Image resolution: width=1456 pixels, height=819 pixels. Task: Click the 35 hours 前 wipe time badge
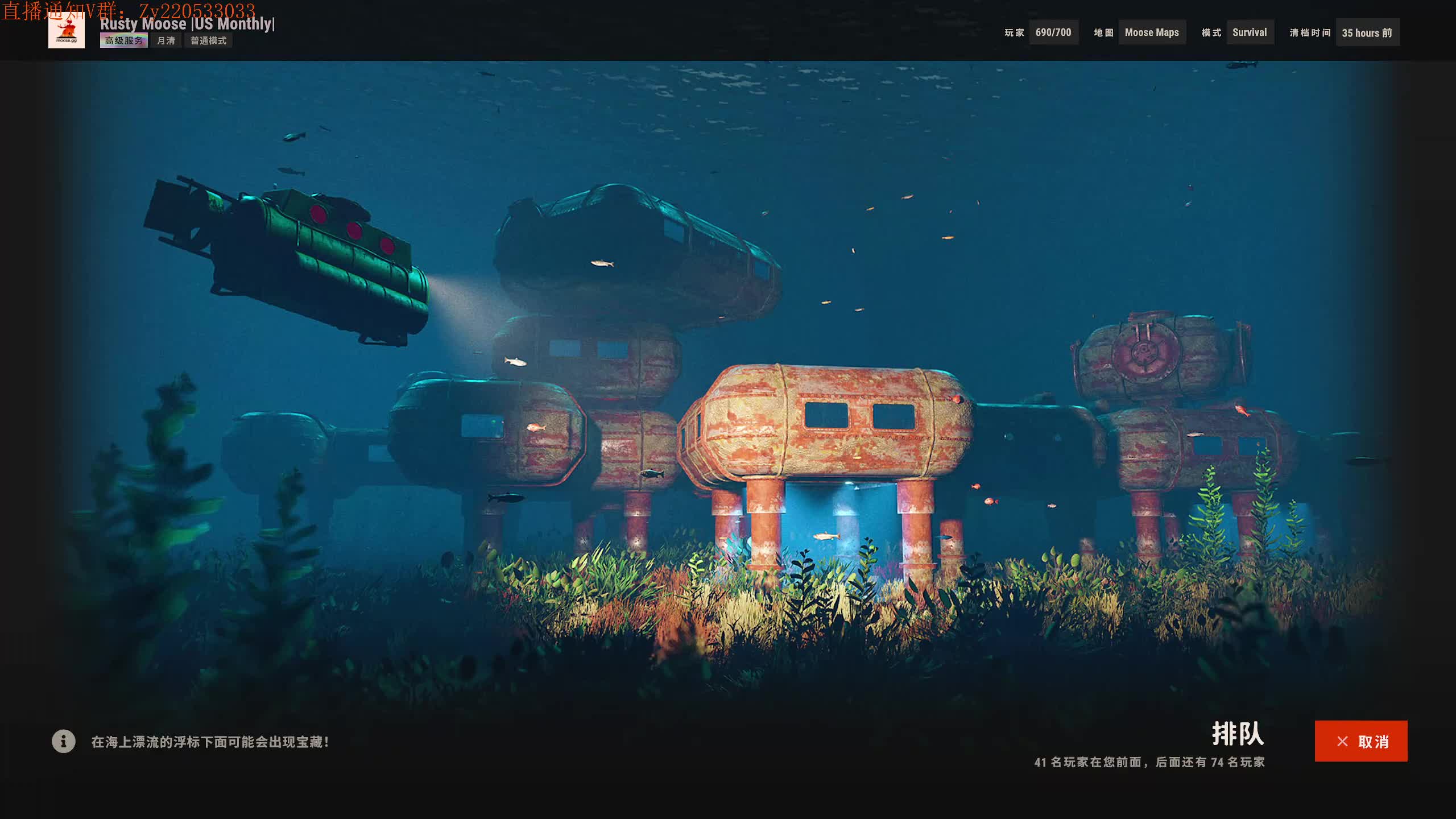(x=1367, y=32)
